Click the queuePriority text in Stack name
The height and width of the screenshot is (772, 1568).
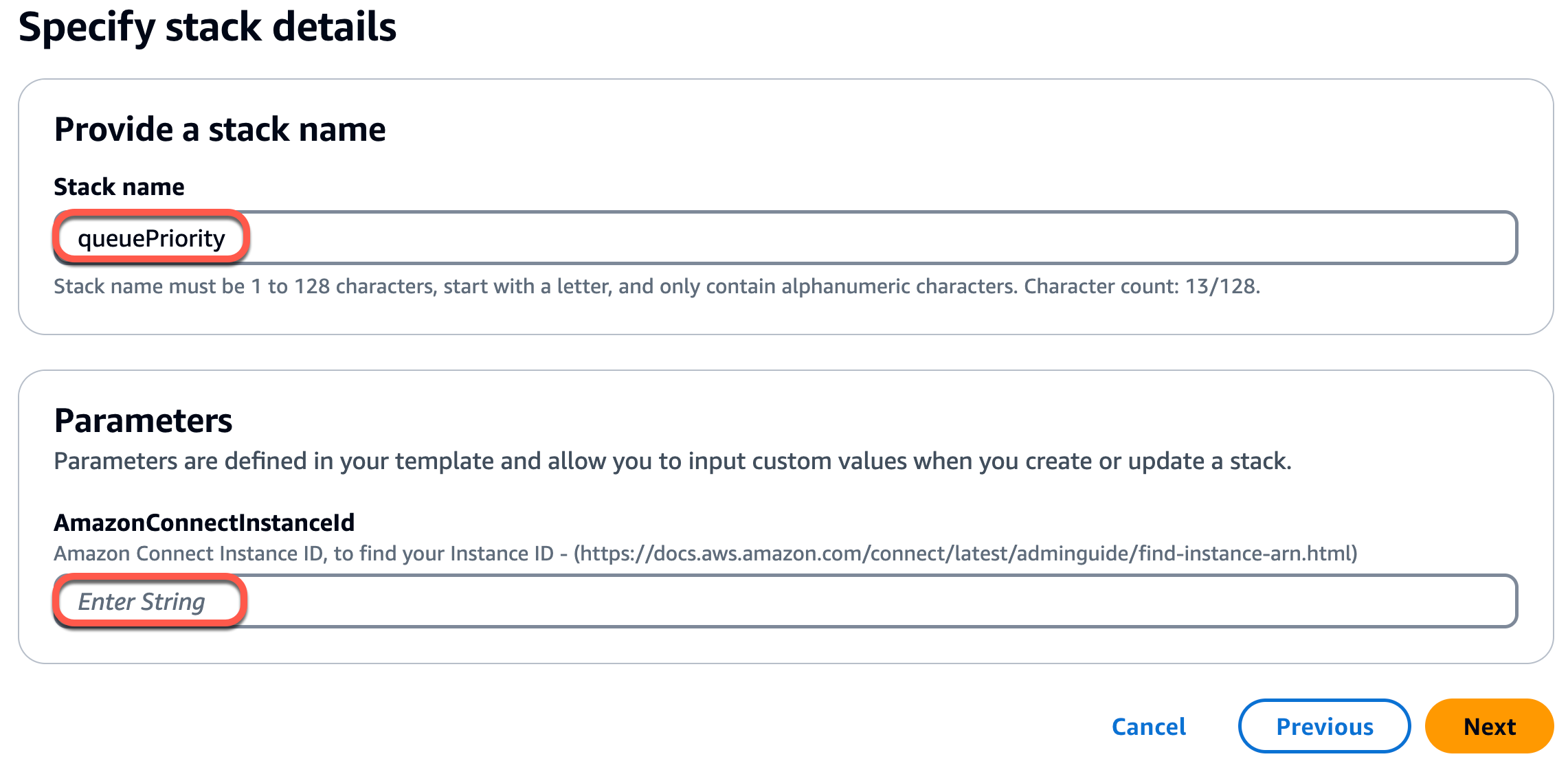[x=151, y=238]
